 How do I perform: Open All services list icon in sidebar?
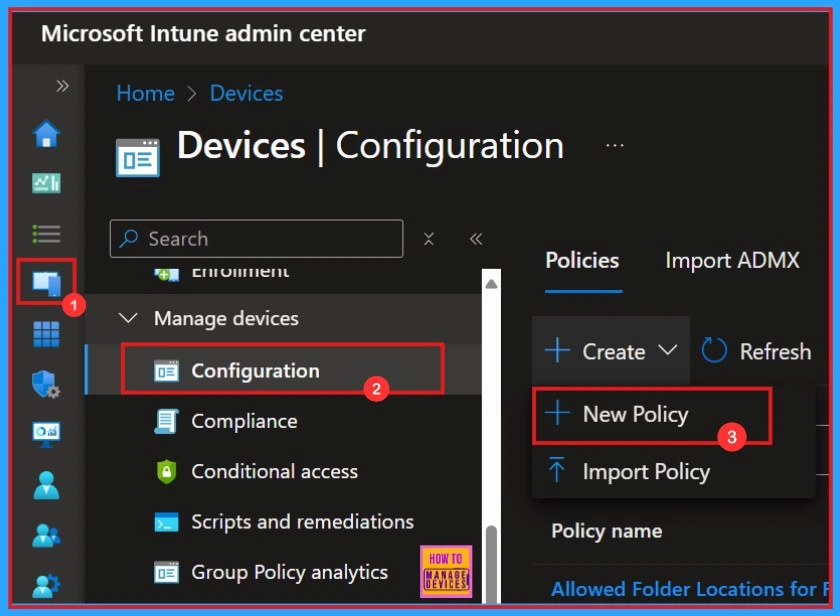(47, 234)
